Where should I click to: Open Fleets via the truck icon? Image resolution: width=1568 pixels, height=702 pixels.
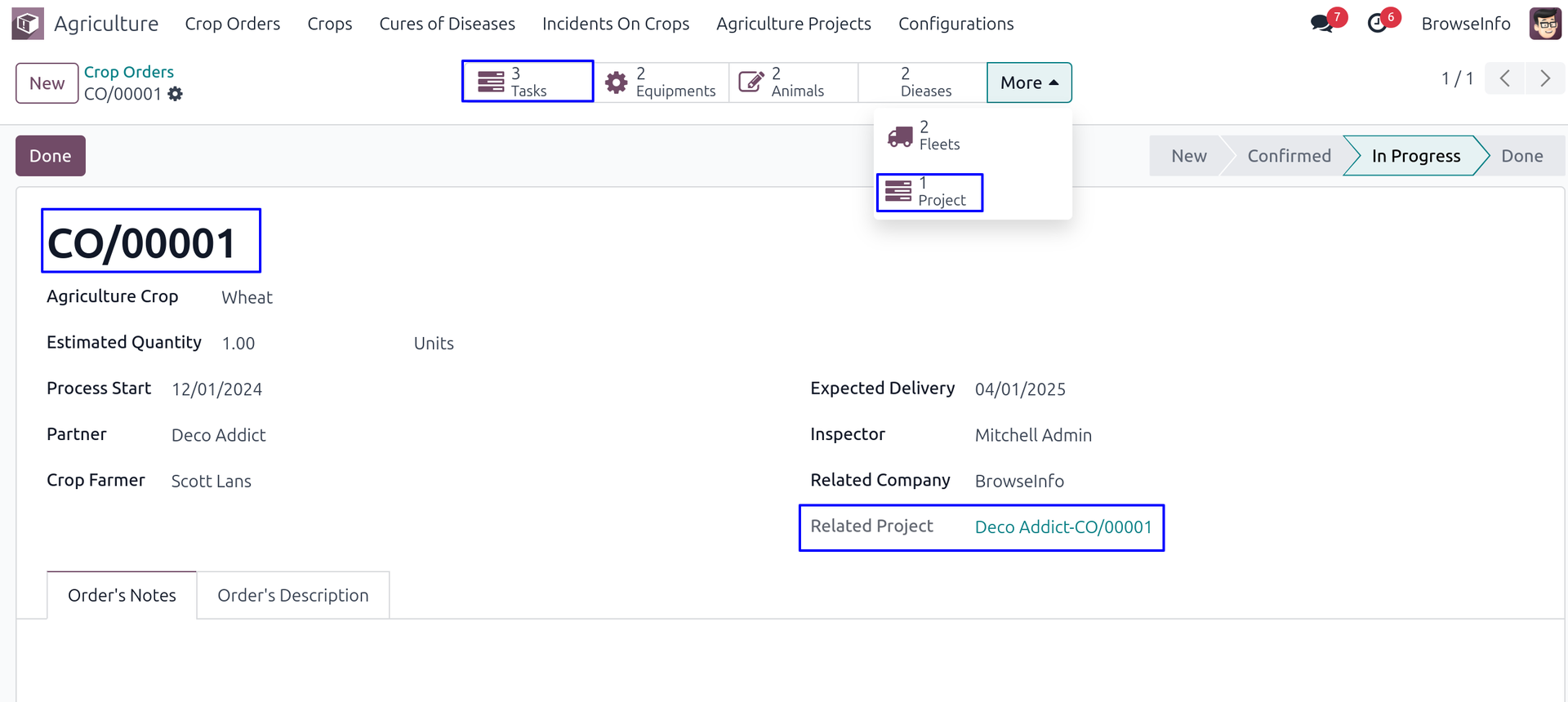900,136
